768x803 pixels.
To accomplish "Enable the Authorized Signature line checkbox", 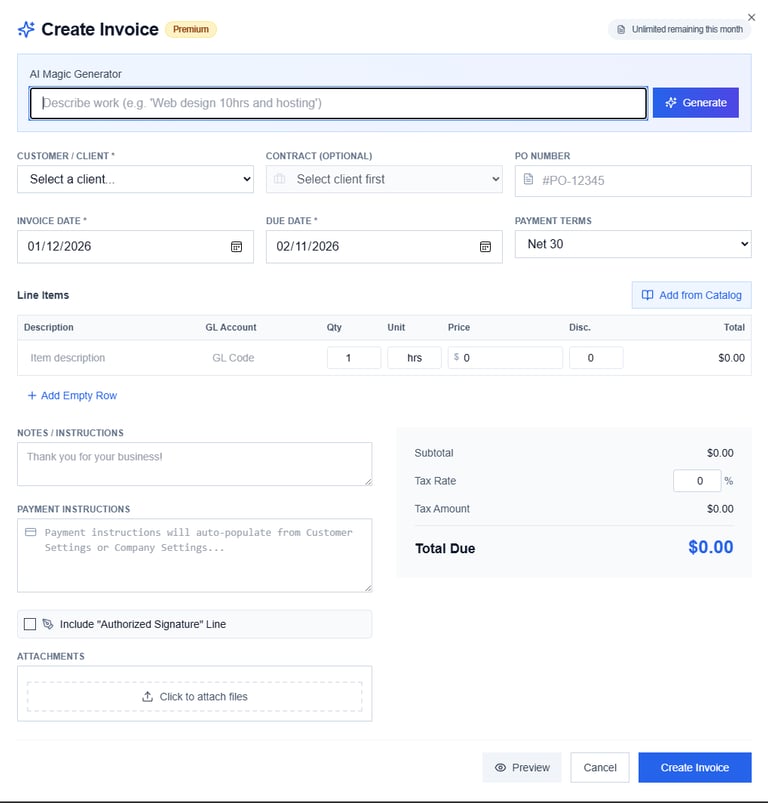I will click(30, 624).
